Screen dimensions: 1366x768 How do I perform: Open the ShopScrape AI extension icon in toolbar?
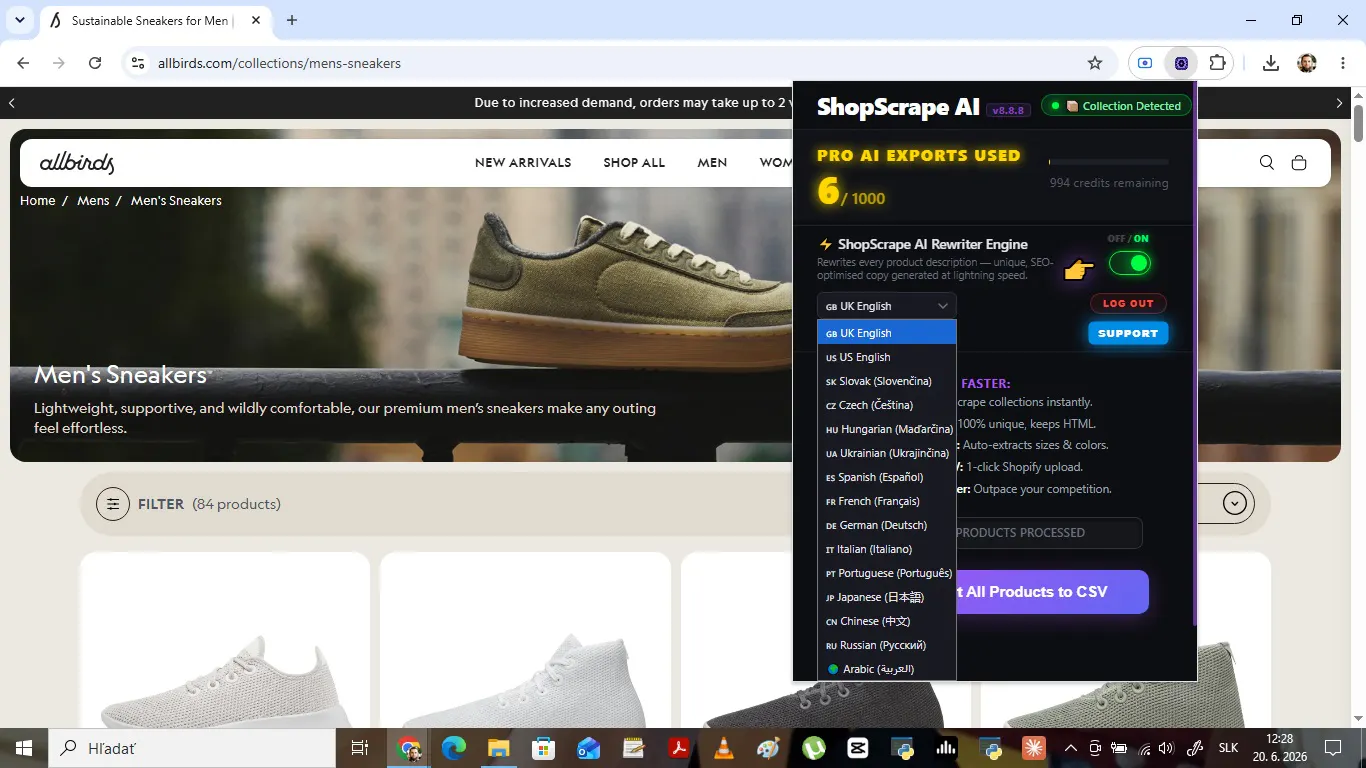pos(1181,63)
